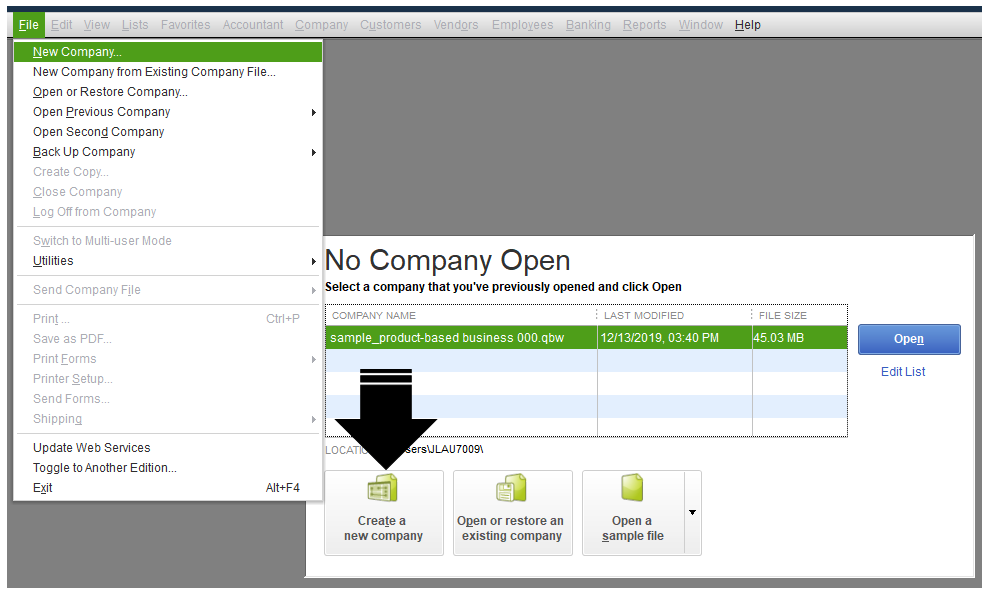Open the Employees menu

pyautogui.click(x=522, y=25)
